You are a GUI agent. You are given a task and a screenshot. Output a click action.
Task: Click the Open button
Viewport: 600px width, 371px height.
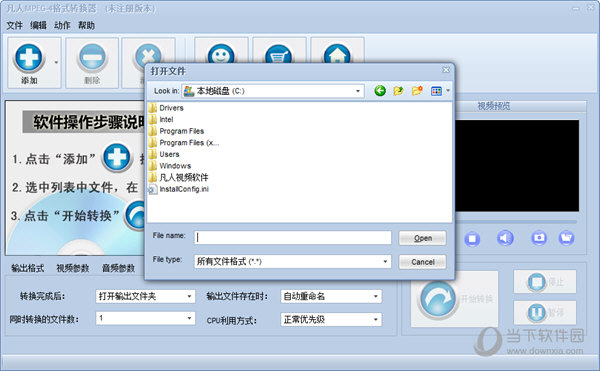coord(422,238)
